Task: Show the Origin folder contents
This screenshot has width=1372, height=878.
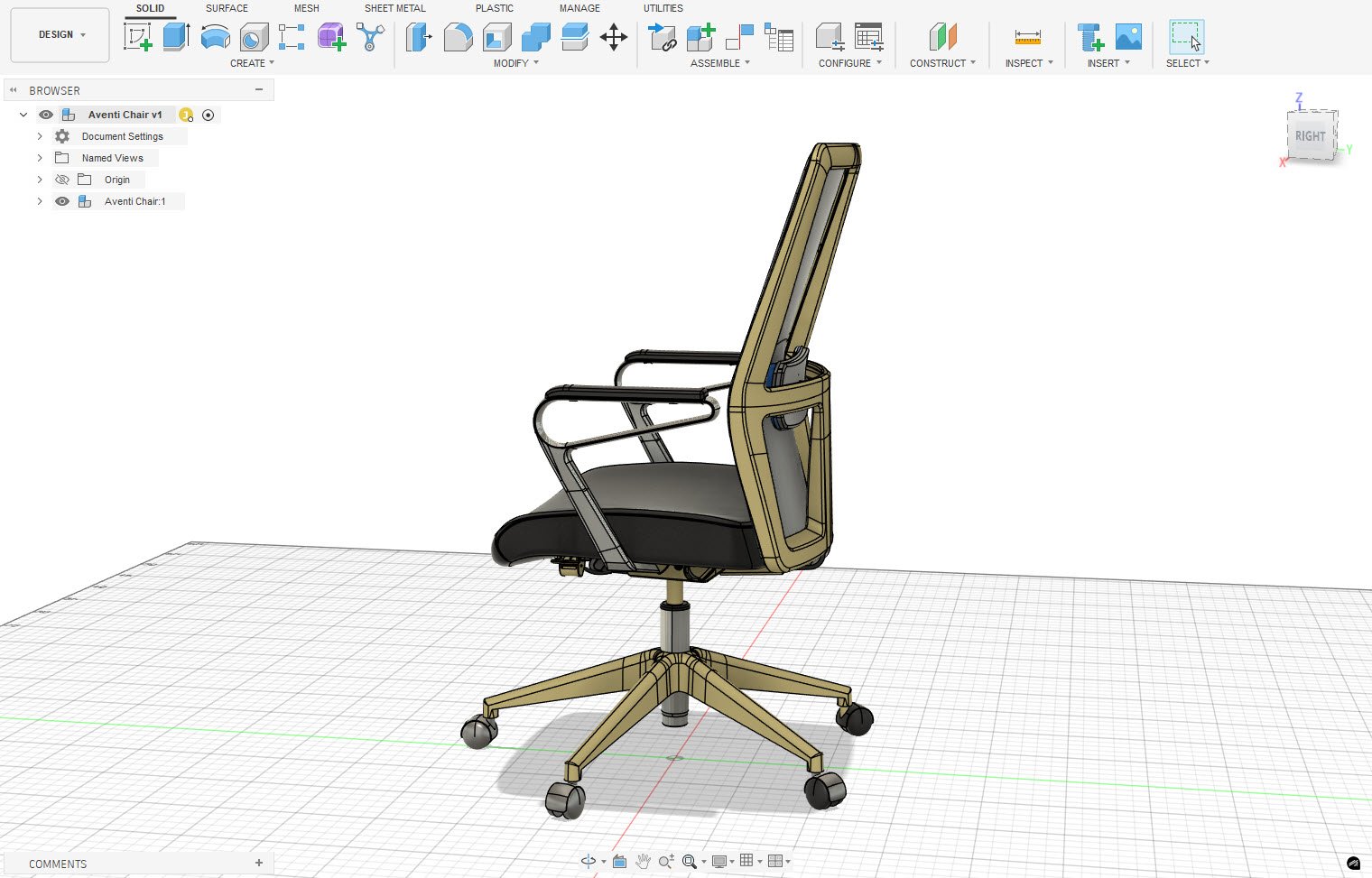Action: tap(39, 179)
